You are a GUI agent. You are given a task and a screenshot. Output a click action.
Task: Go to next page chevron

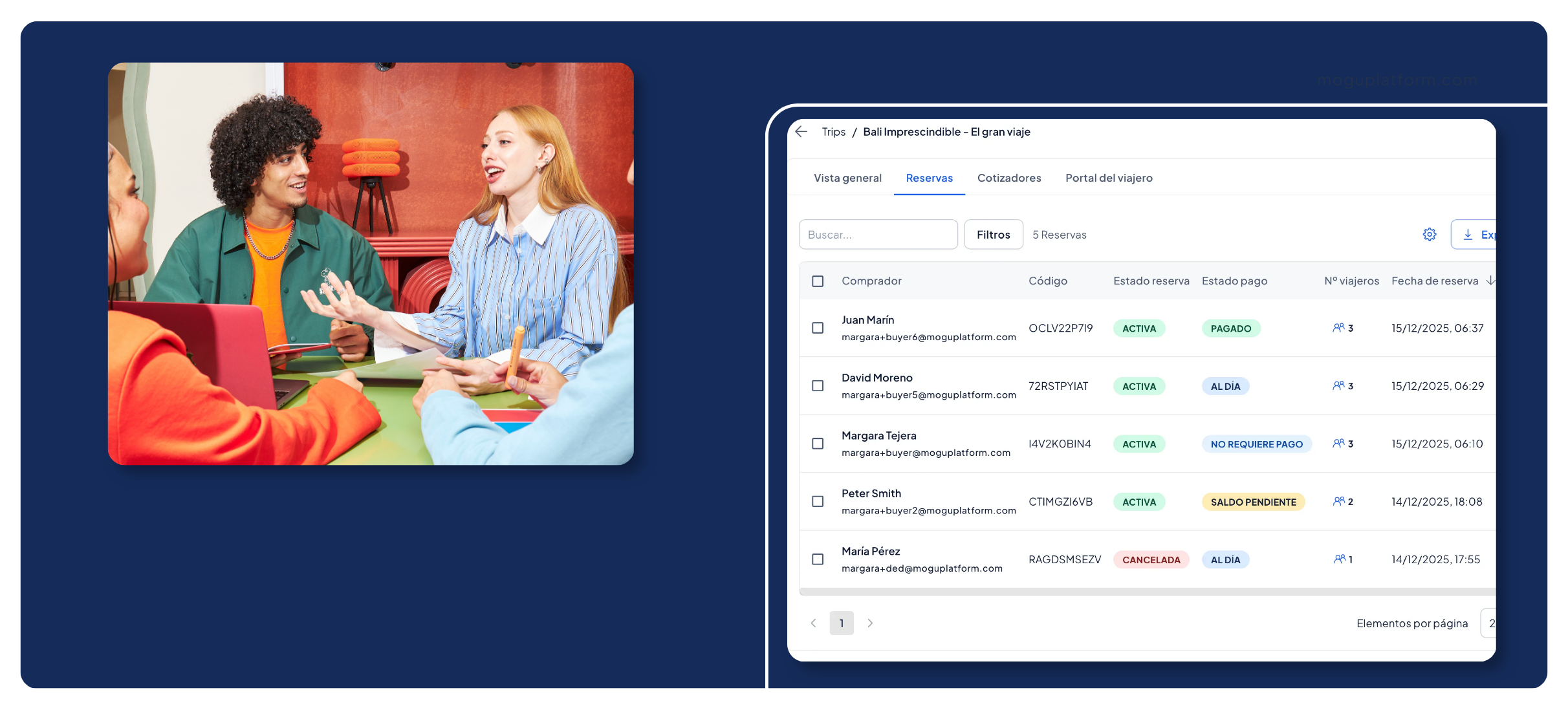coord(870,623)
